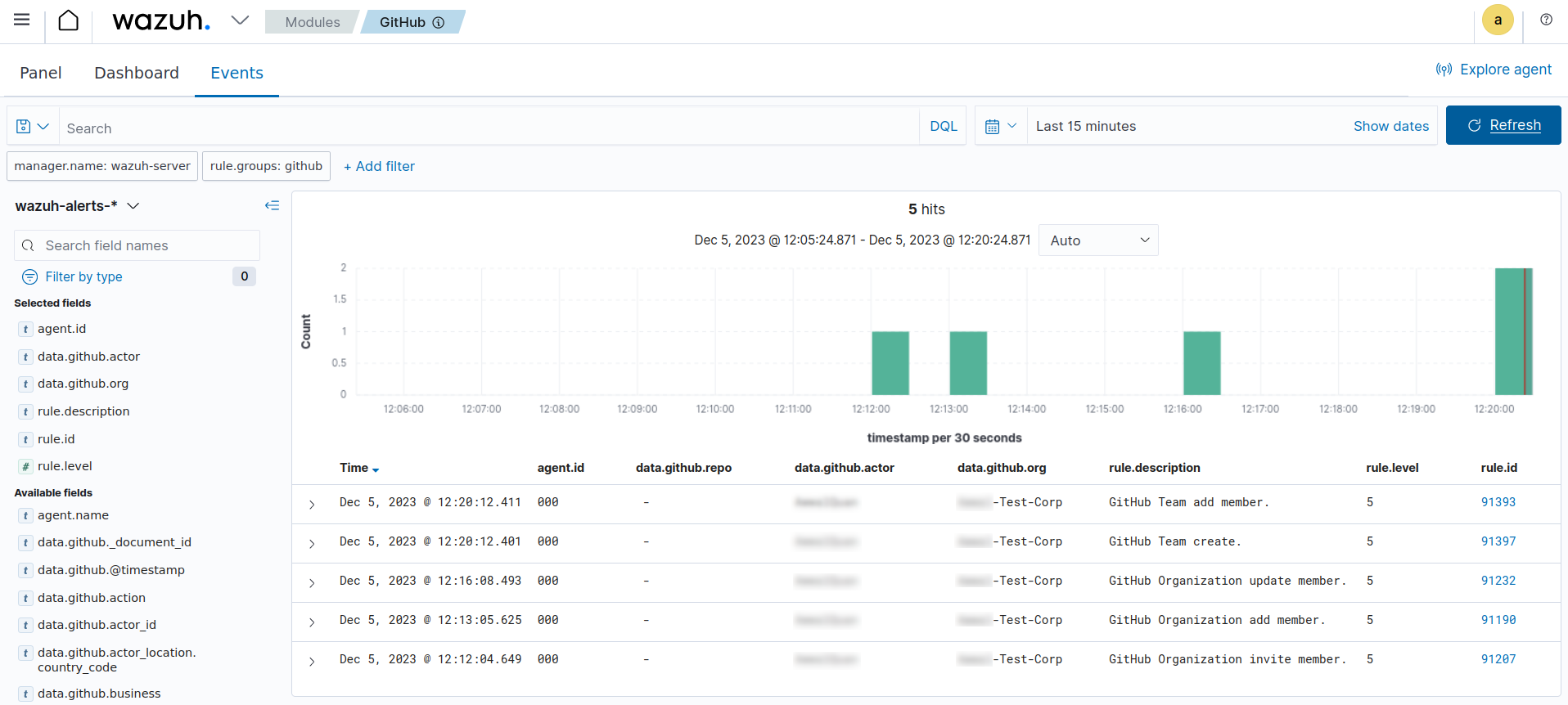Select the agent.name available field
The image size is (1568, 705).
tap(73, 515)
